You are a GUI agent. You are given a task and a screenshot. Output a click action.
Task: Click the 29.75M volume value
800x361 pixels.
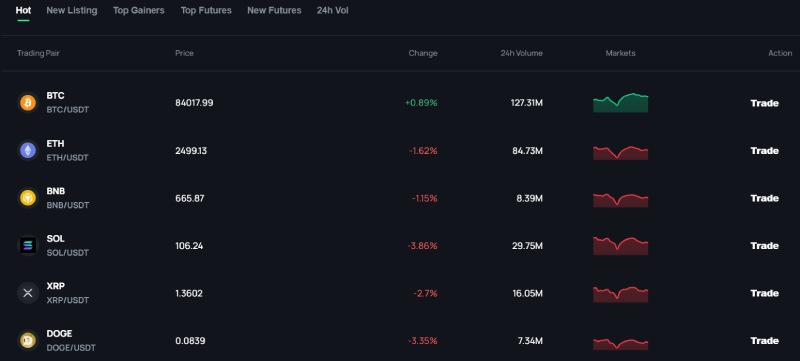pos(528,246)
